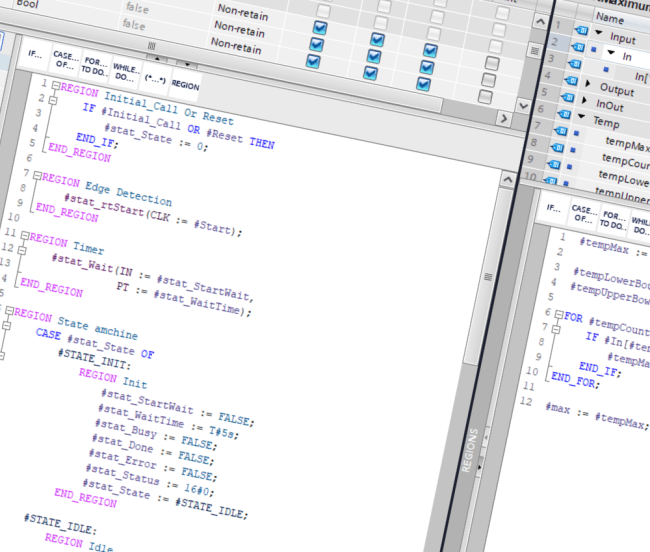The width and height of the screenshot is (650, 552).
Task: Click the tag icon in the tempMax row
Action: click(560, 131)
